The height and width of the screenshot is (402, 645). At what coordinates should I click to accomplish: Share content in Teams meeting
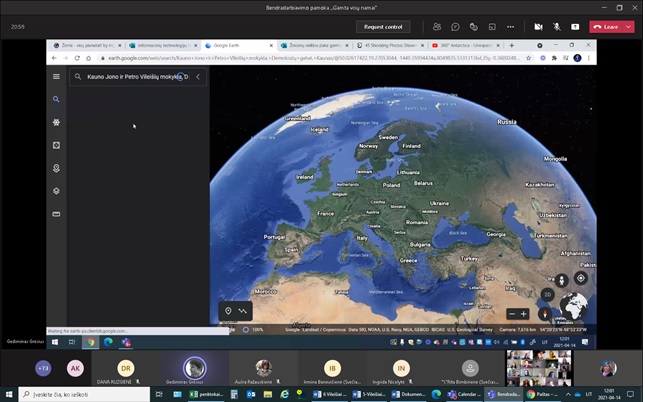click(575, 27)
